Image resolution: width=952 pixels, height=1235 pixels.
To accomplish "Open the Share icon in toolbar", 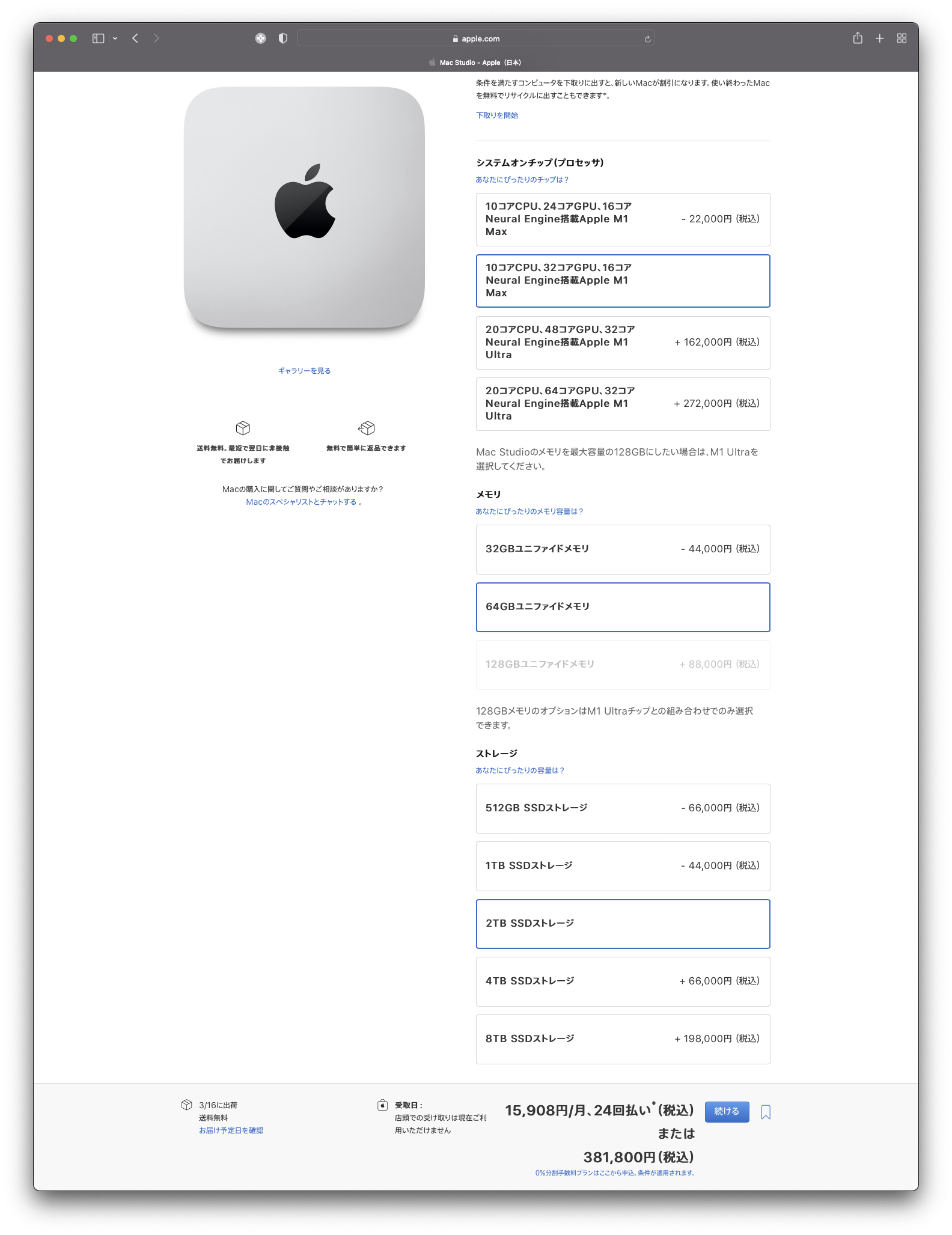I will 858,38.
